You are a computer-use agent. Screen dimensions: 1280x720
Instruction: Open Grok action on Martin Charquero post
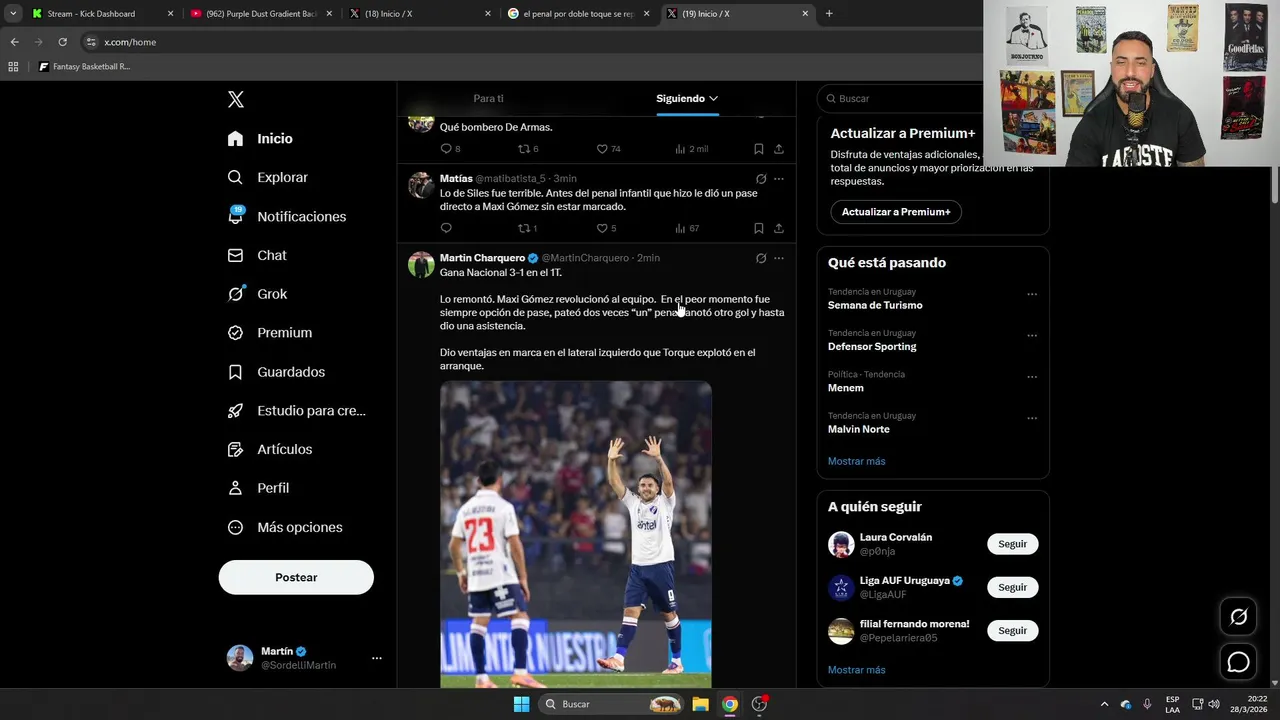pos(761,258)
